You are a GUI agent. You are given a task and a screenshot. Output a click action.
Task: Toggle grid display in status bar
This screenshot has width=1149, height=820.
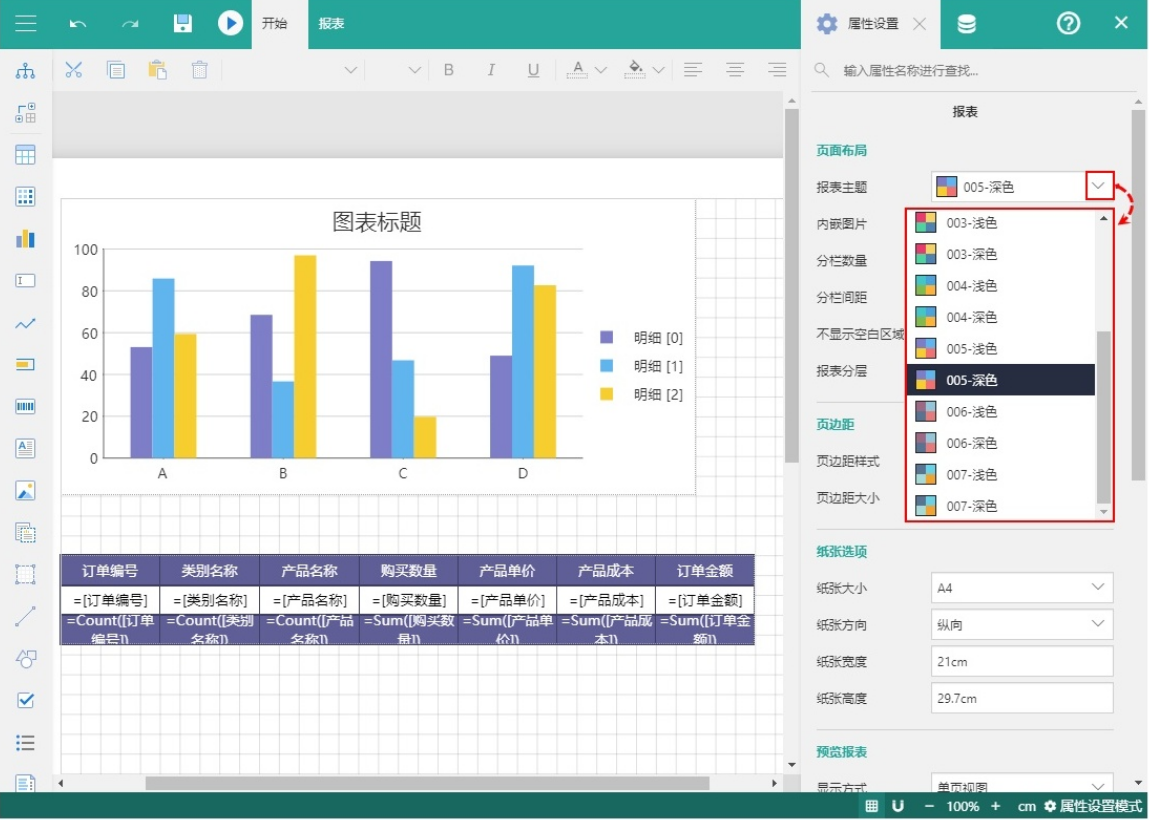871,806
